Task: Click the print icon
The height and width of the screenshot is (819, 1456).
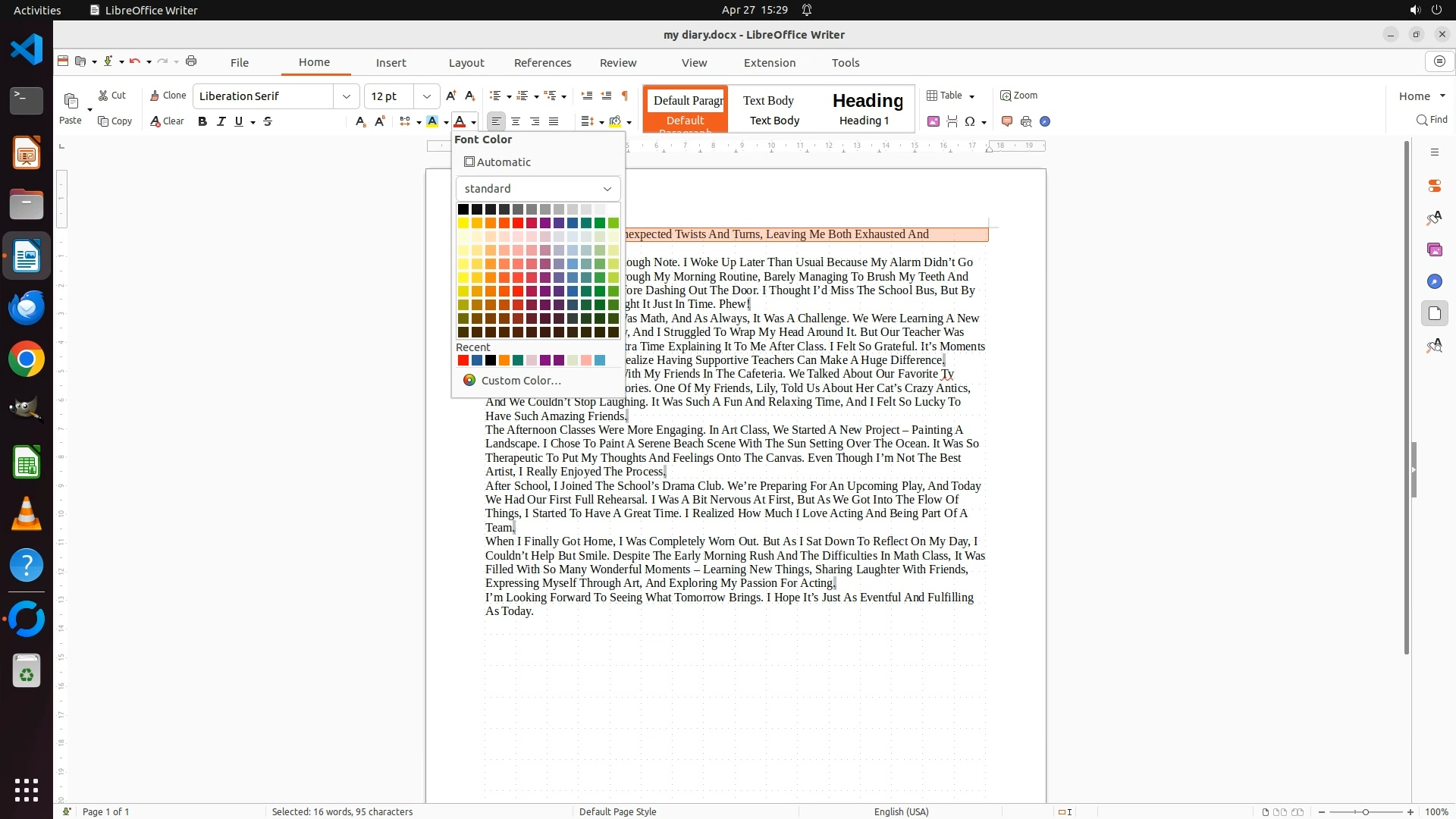Action: point(191,61)
